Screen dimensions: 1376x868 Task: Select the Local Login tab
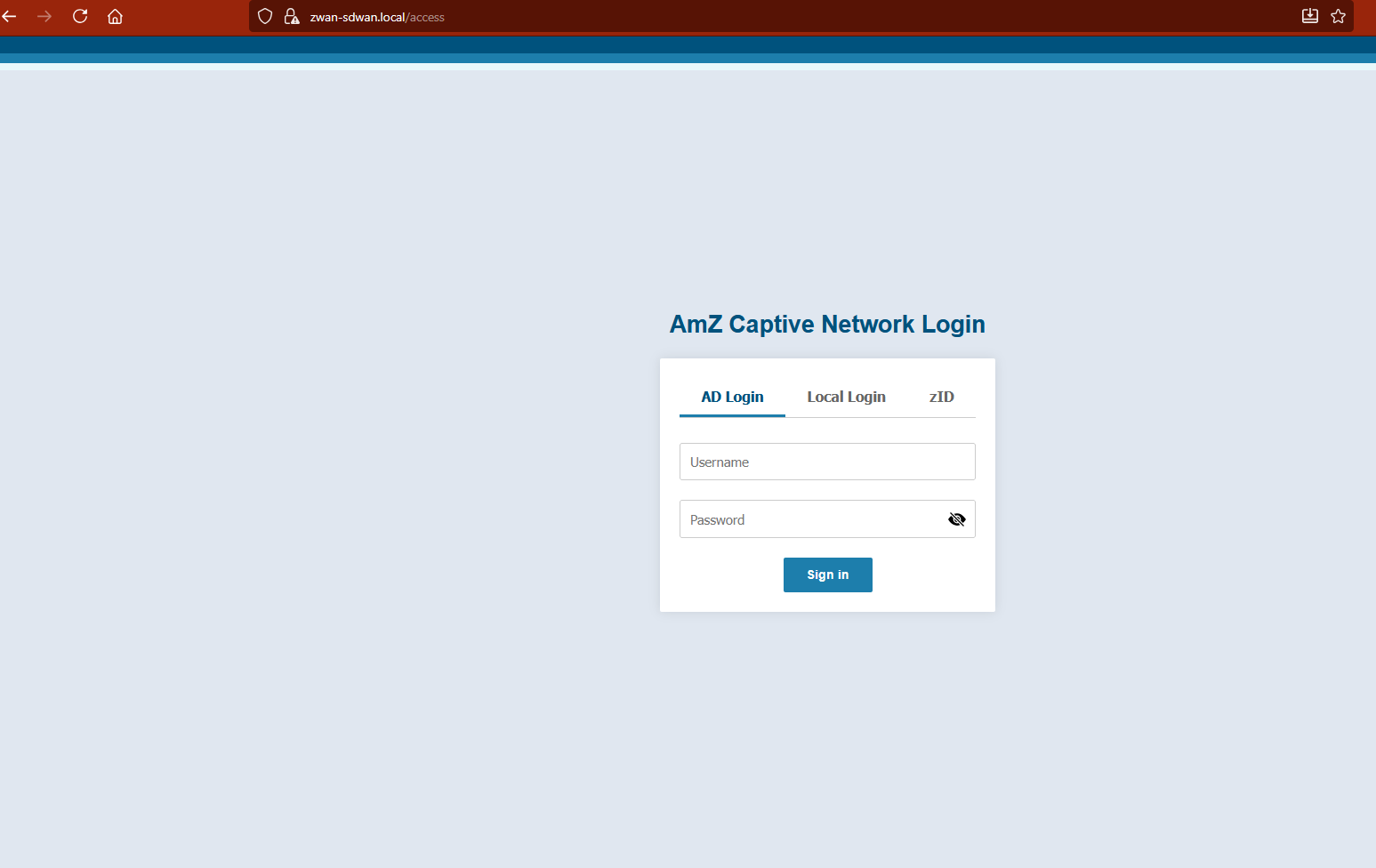click(x=846, y=398)
